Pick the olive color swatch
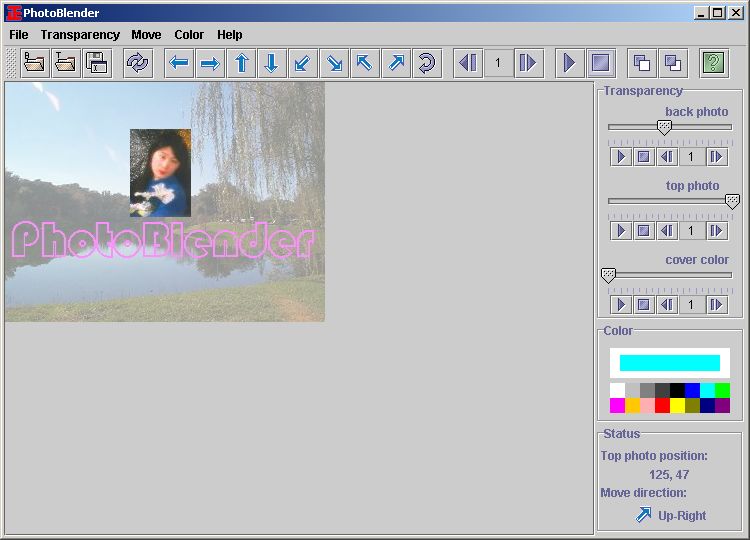 click(692, 405)
